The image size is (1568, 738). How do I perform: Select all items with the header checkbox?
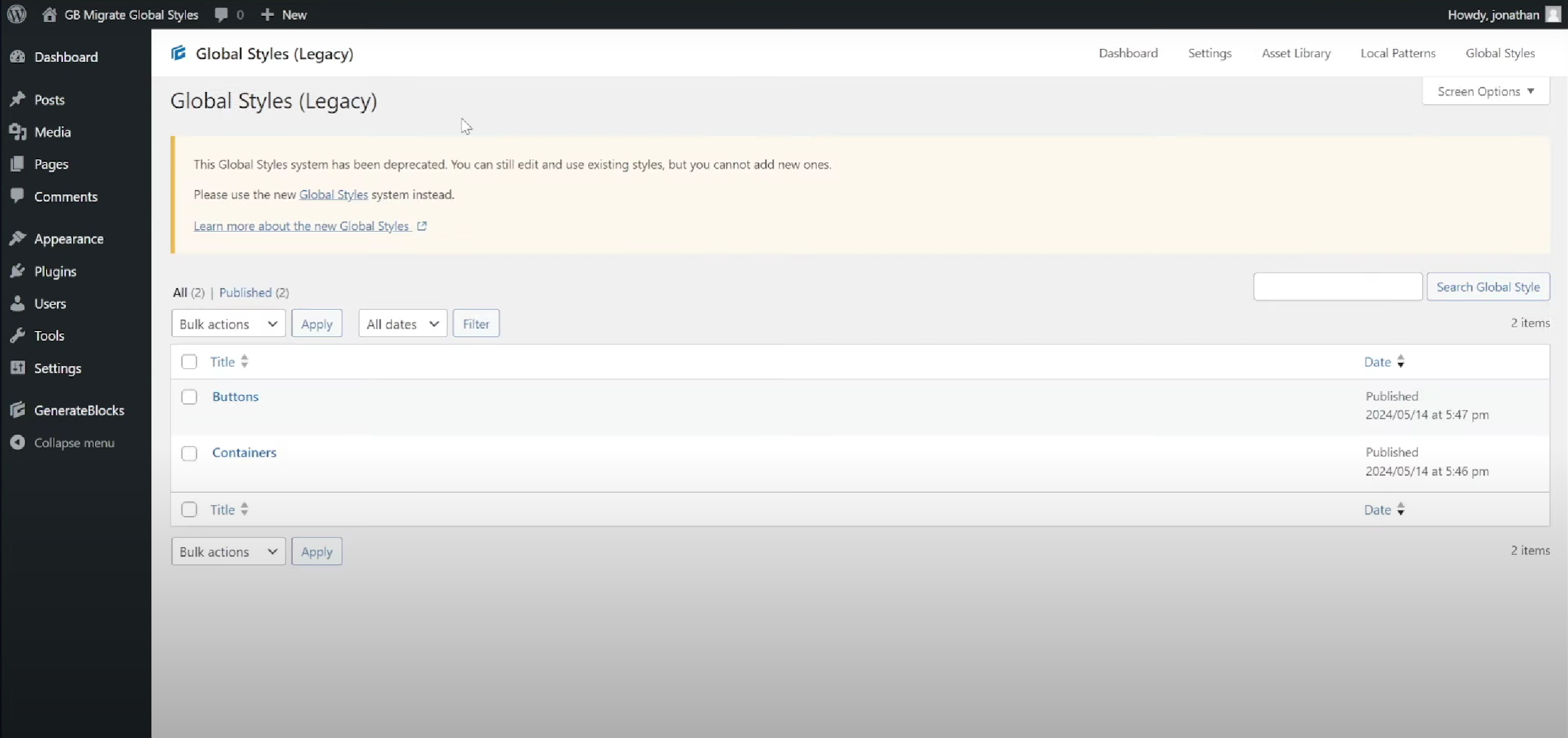click(189, 362)
